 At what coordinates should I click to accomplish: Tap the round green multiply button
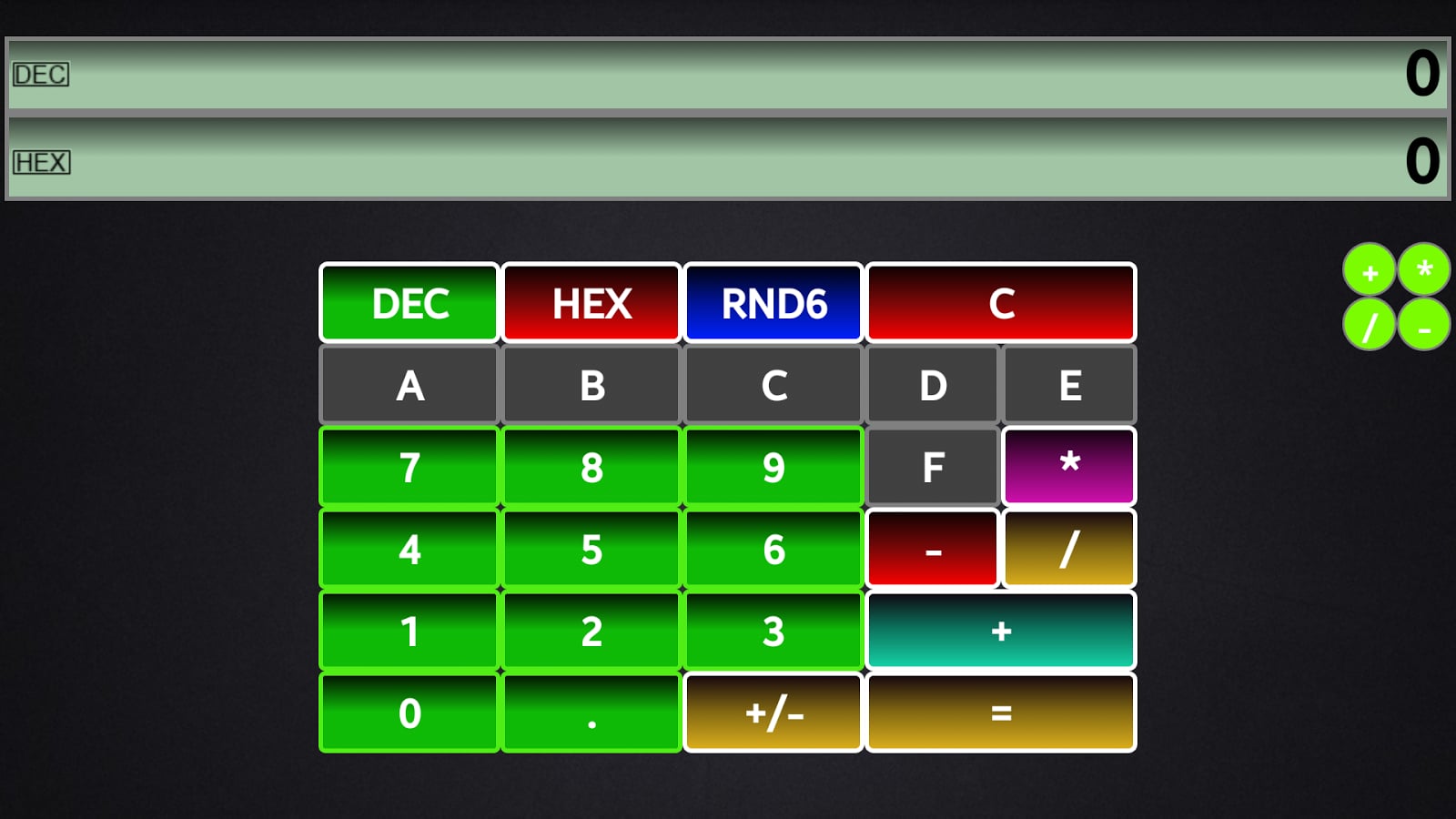[x=1424, y=269]
